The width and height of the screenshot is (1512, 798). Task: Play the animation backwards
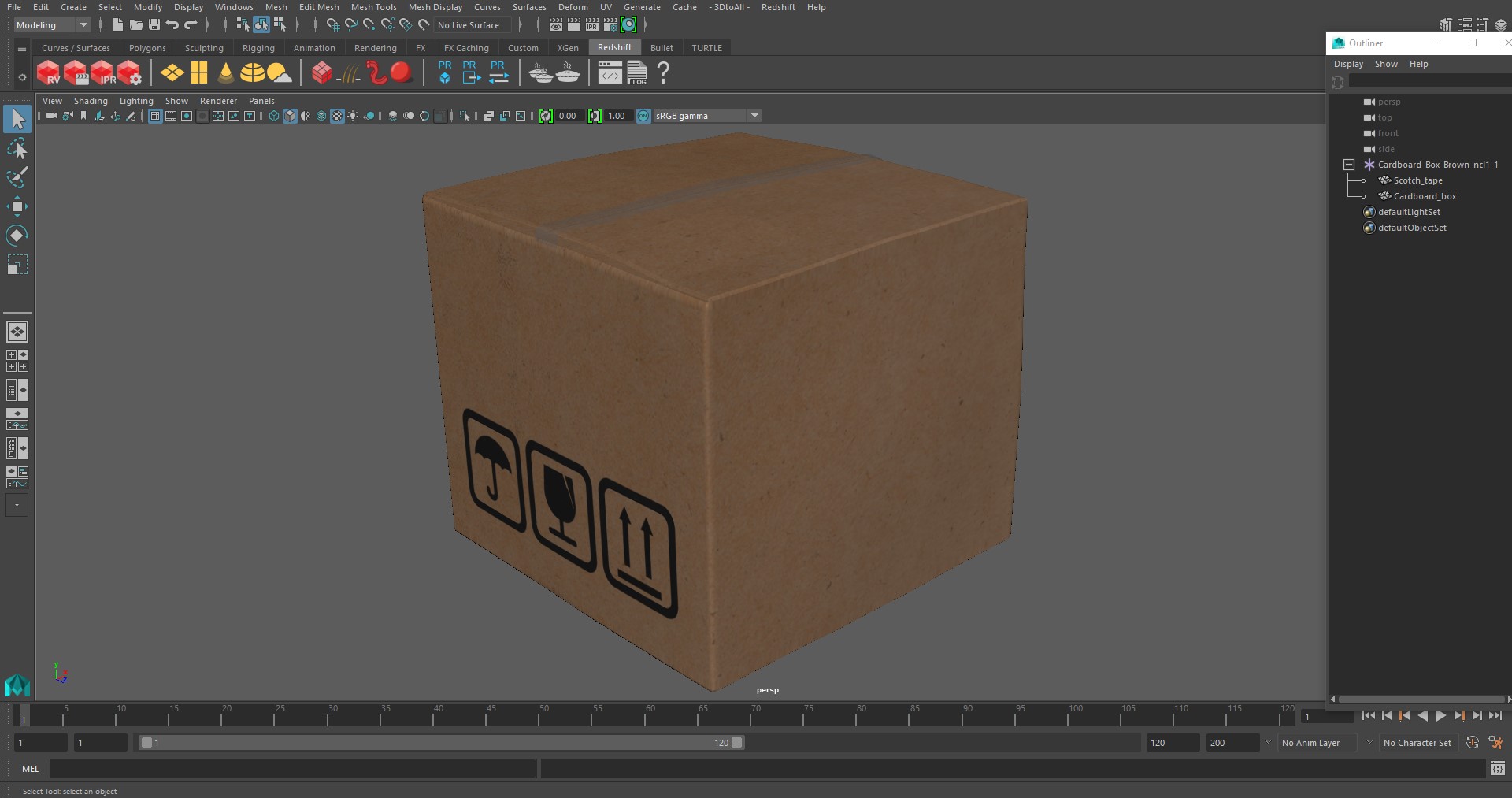point(1422,716)
